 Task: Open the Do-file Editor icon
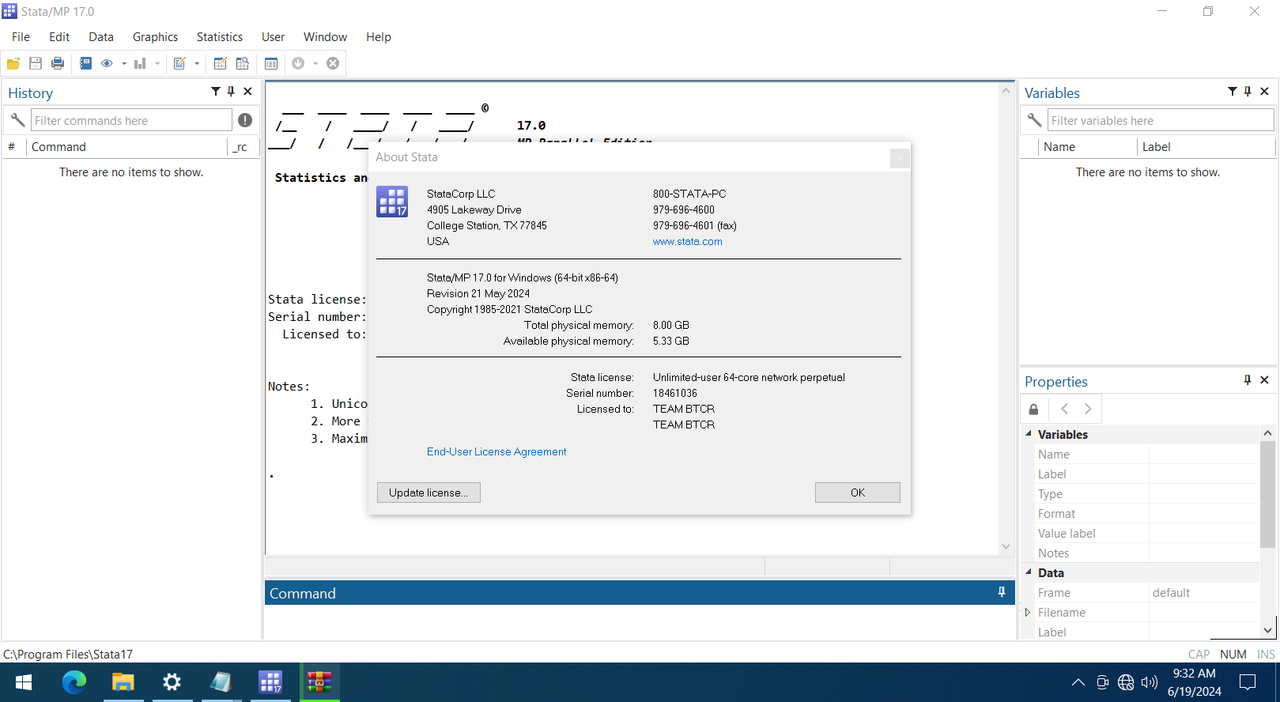180,64
